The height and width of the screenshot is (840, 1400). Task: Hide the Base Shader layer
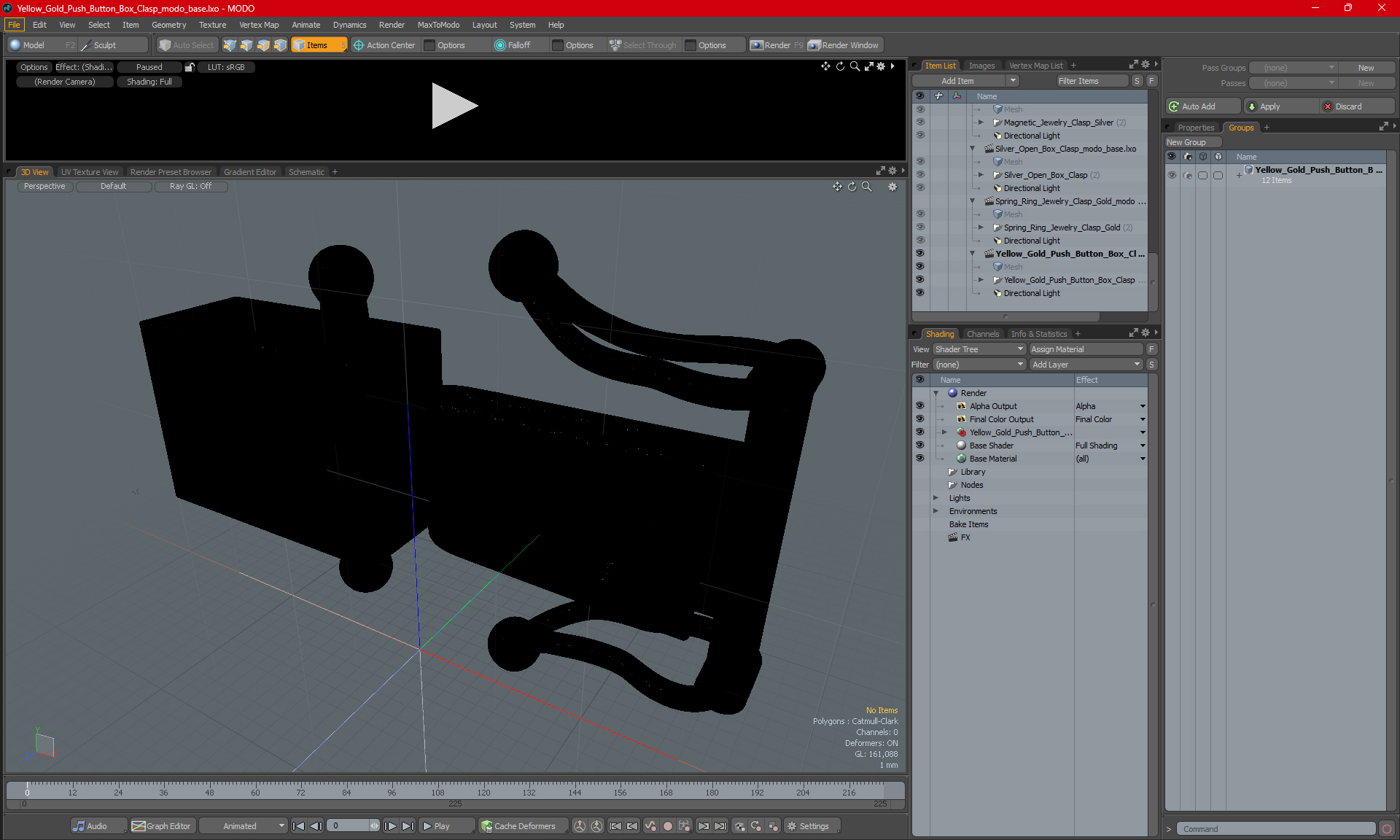point(919,446)
